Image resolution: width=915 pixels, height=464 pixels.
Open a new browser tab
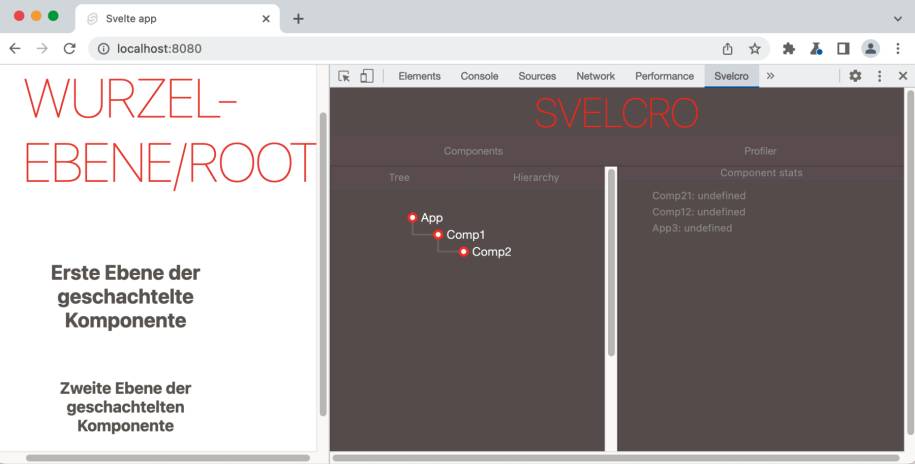[x=298, y=19]
